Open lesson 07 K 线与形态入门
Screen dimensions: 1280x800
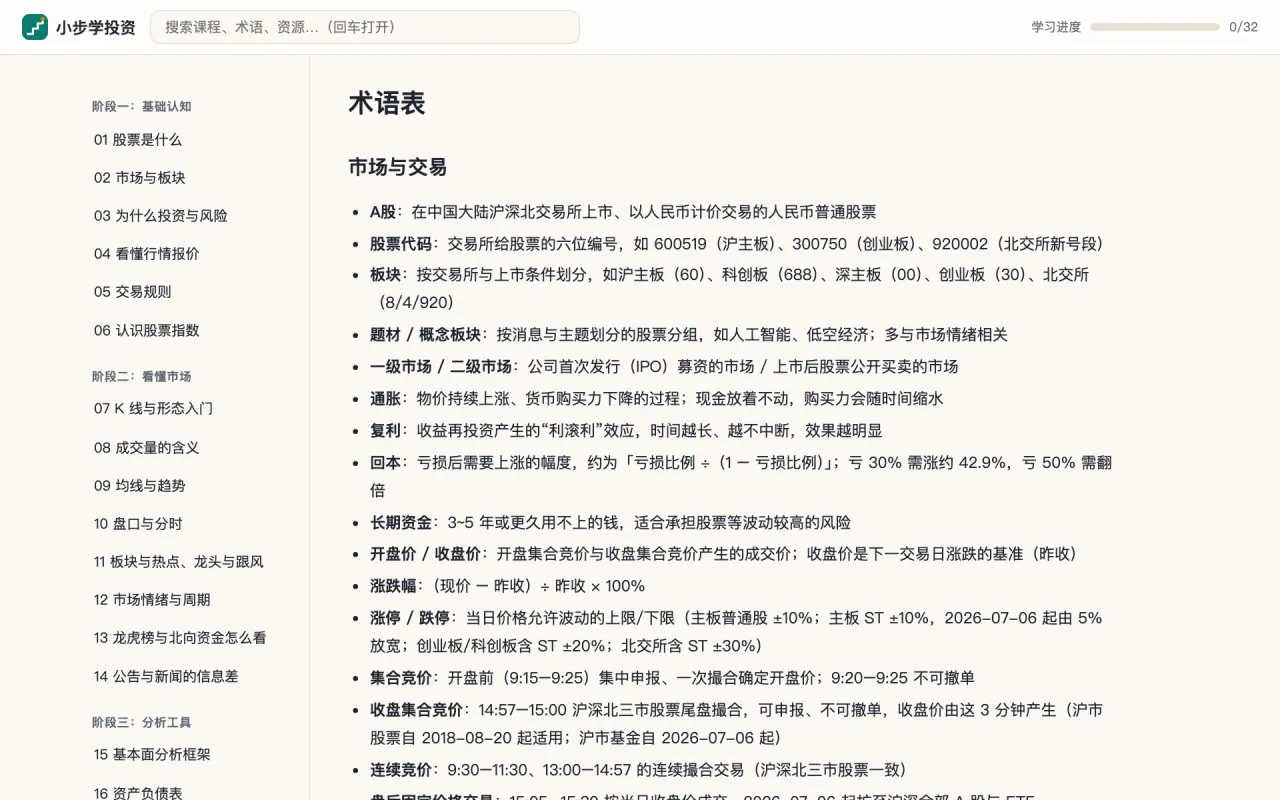[154, 409]
